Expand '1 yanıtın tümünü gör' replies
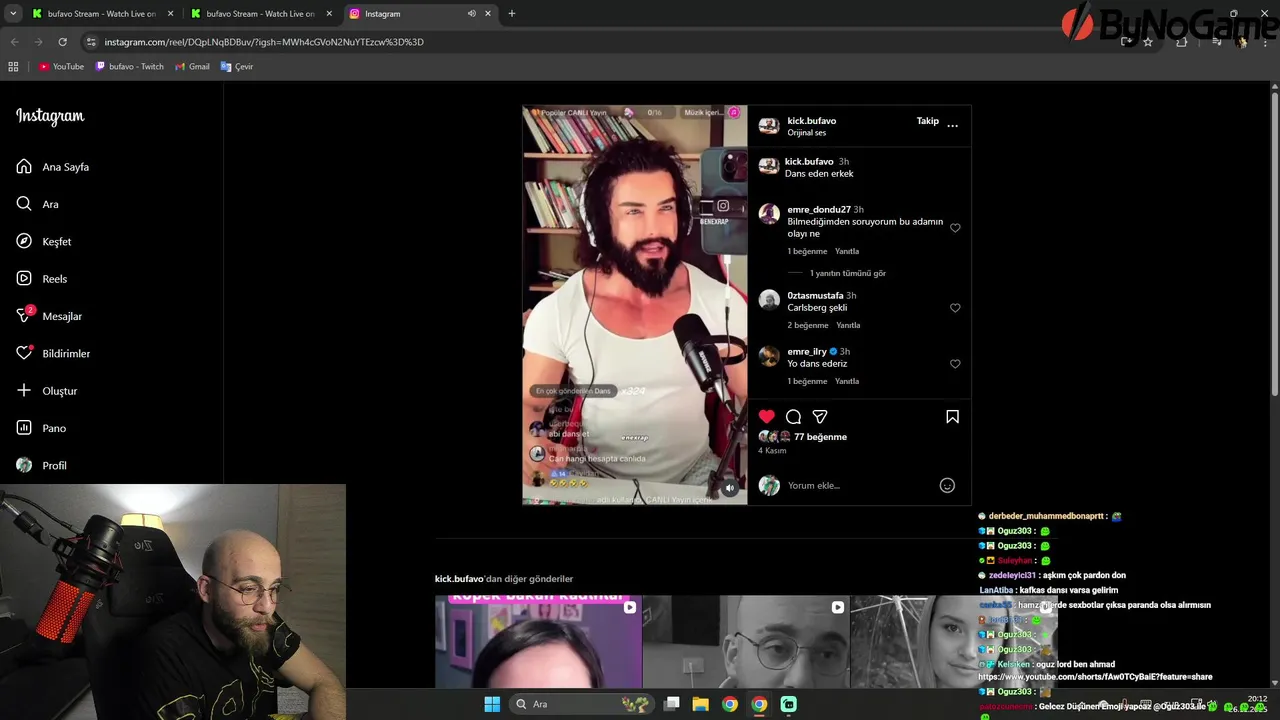 click(848, 273)
